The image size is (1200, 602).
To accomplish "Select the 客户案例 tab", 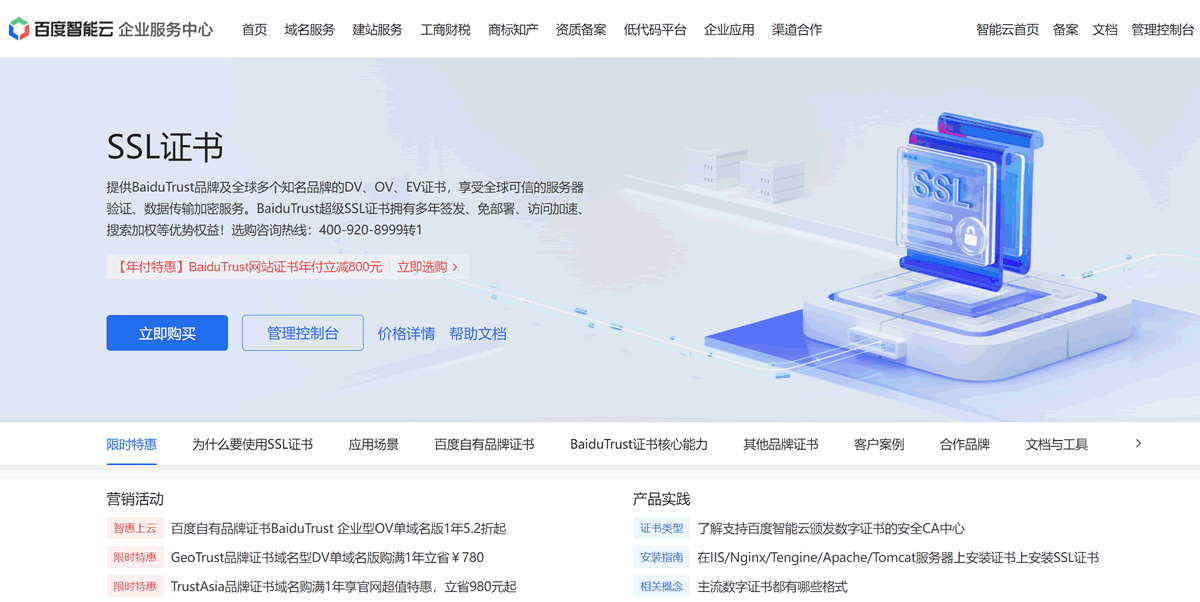I will point(879,444).
